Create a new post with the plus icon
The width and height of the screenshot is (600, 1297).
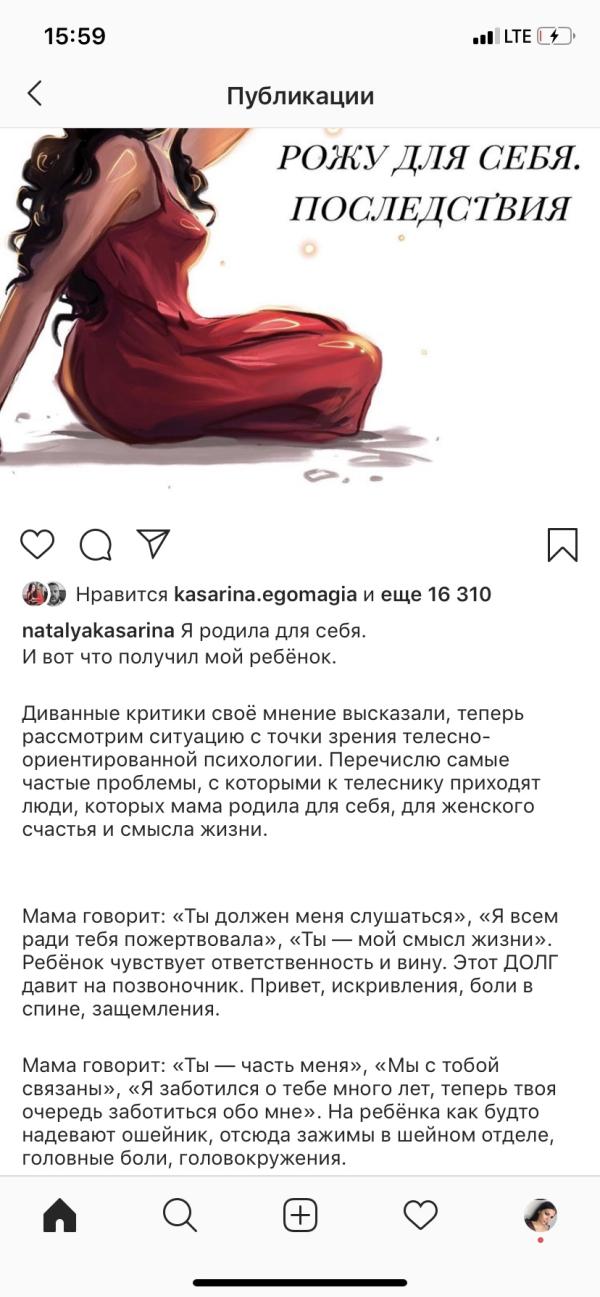pyautogui.click(x=300, y=1215)
